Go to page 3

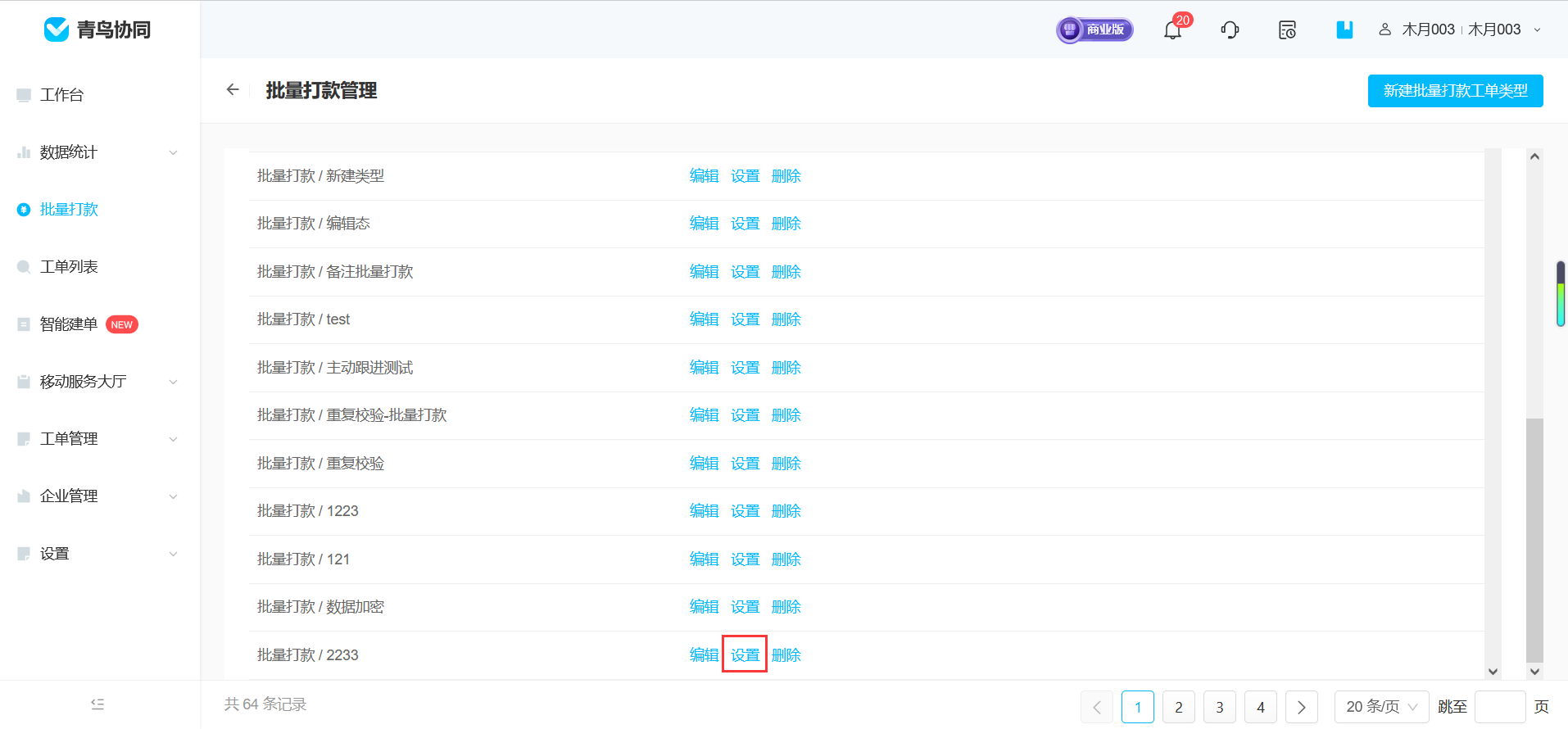(1220, 707)
